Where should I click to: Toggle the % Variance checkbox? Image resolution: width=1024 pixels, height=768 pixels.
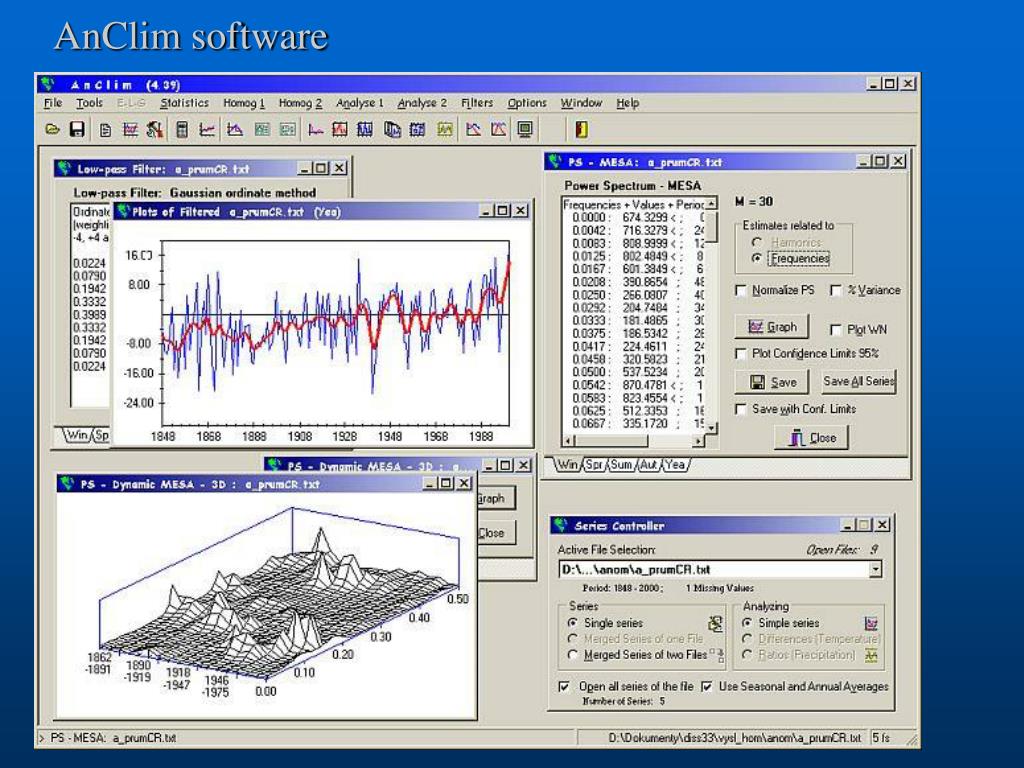[835, 290]
